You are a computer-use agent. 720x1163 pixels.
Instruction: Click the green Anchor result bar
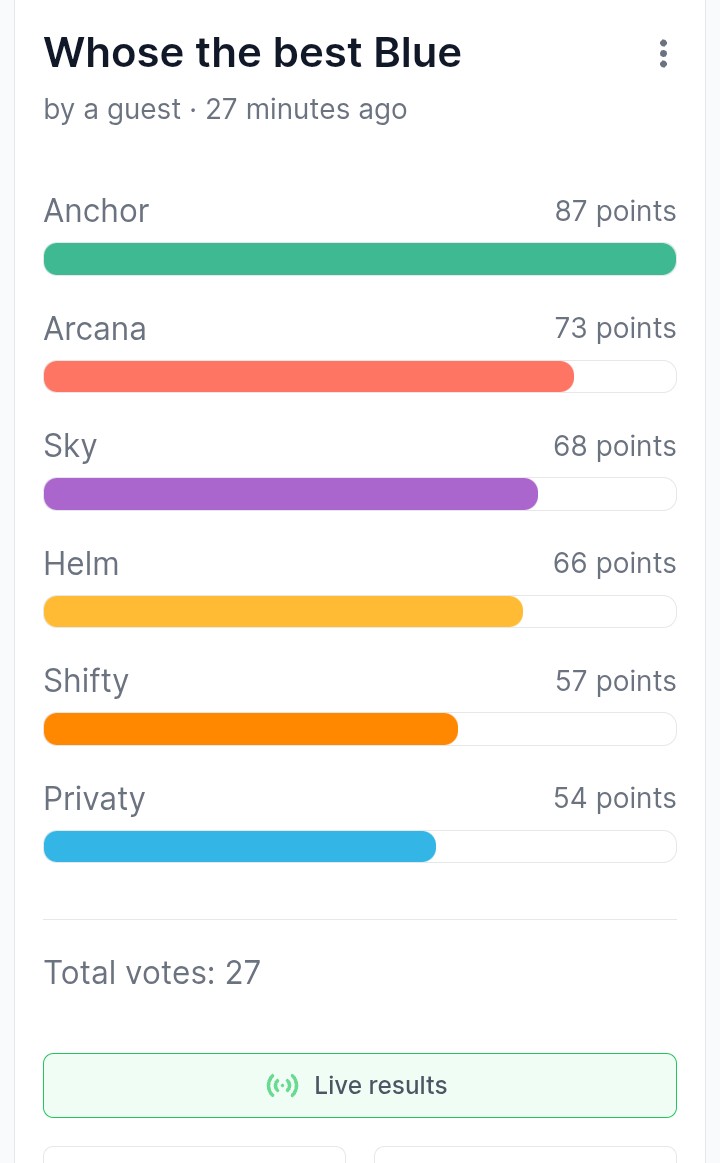click(x=360, y=259)
